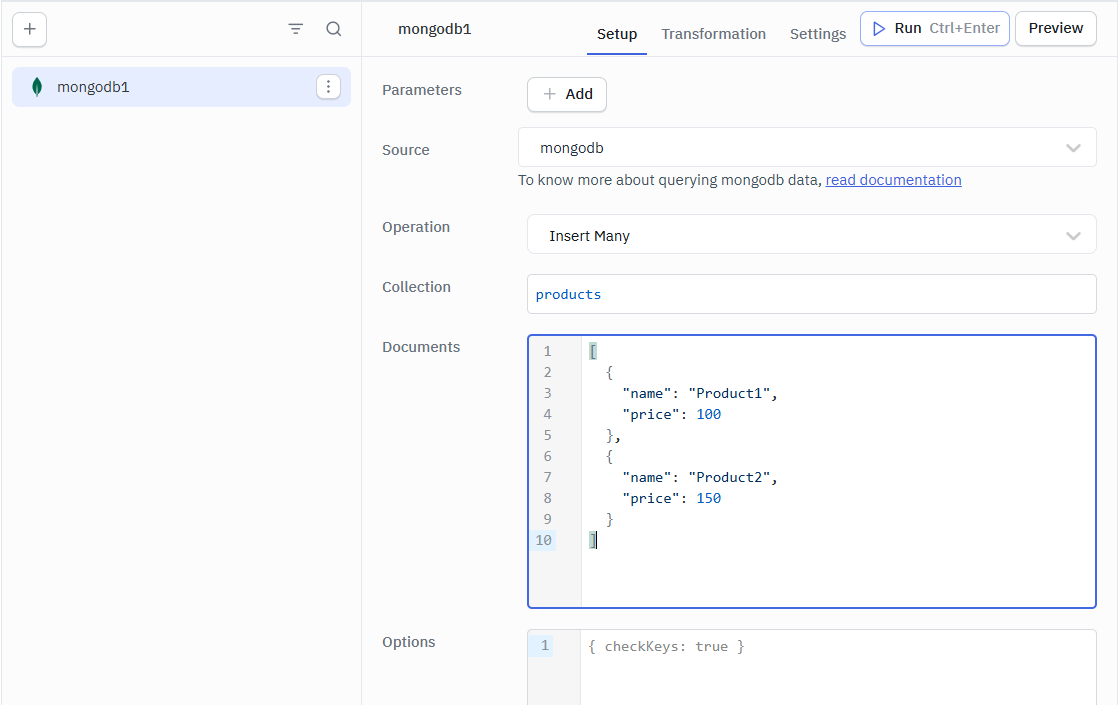
Task: Select the Setup tab
Action: (x=617, y=34)
